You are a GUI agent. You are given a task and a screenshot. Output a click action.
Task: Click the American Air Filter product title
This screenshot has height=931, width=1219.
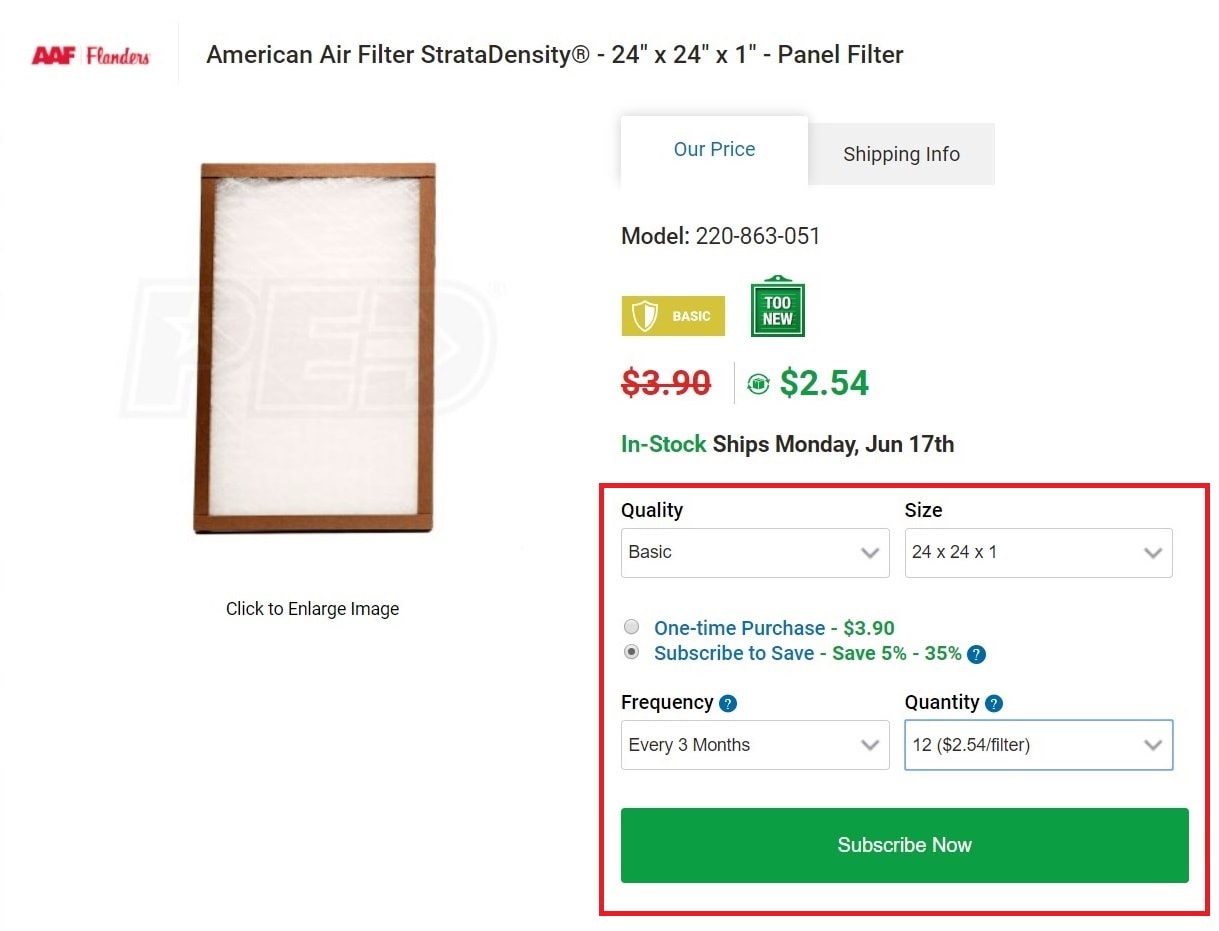tap(554, 55)
